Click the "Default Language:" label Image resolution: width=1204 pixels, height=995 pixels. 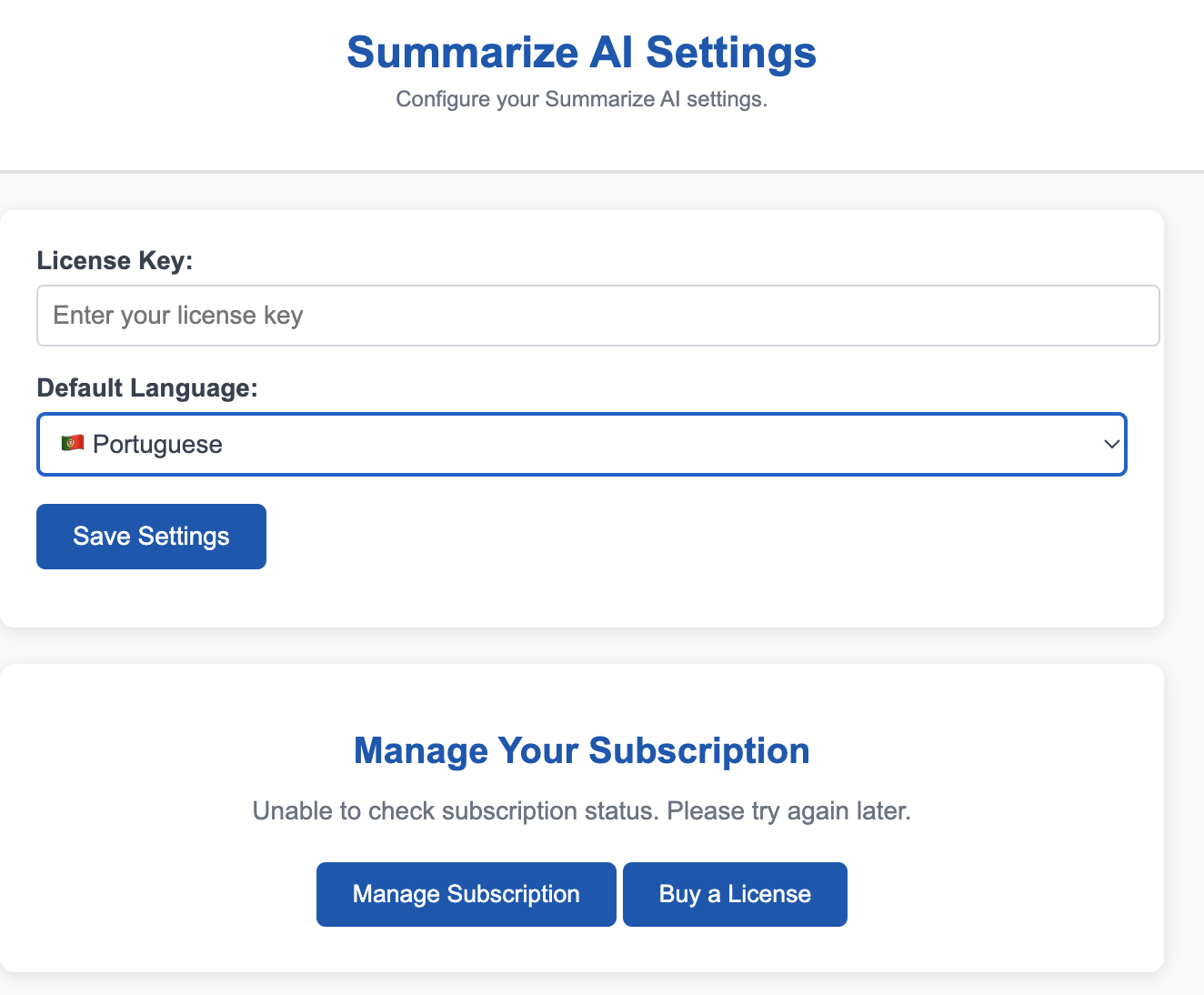point(147,388)
